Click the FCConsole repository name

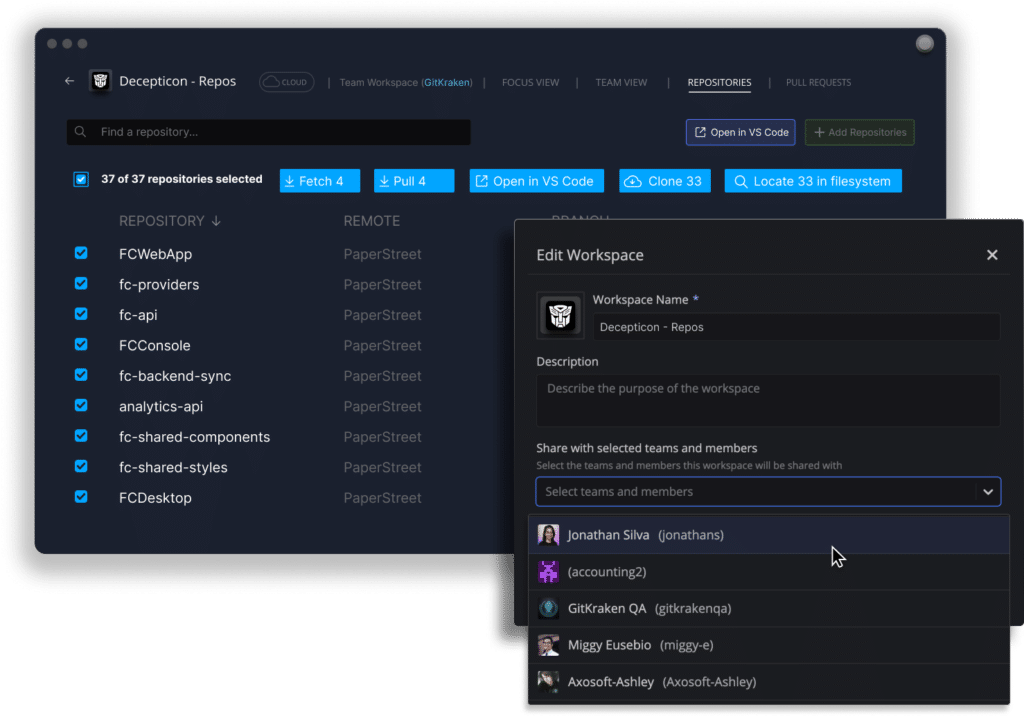(155, 346)
